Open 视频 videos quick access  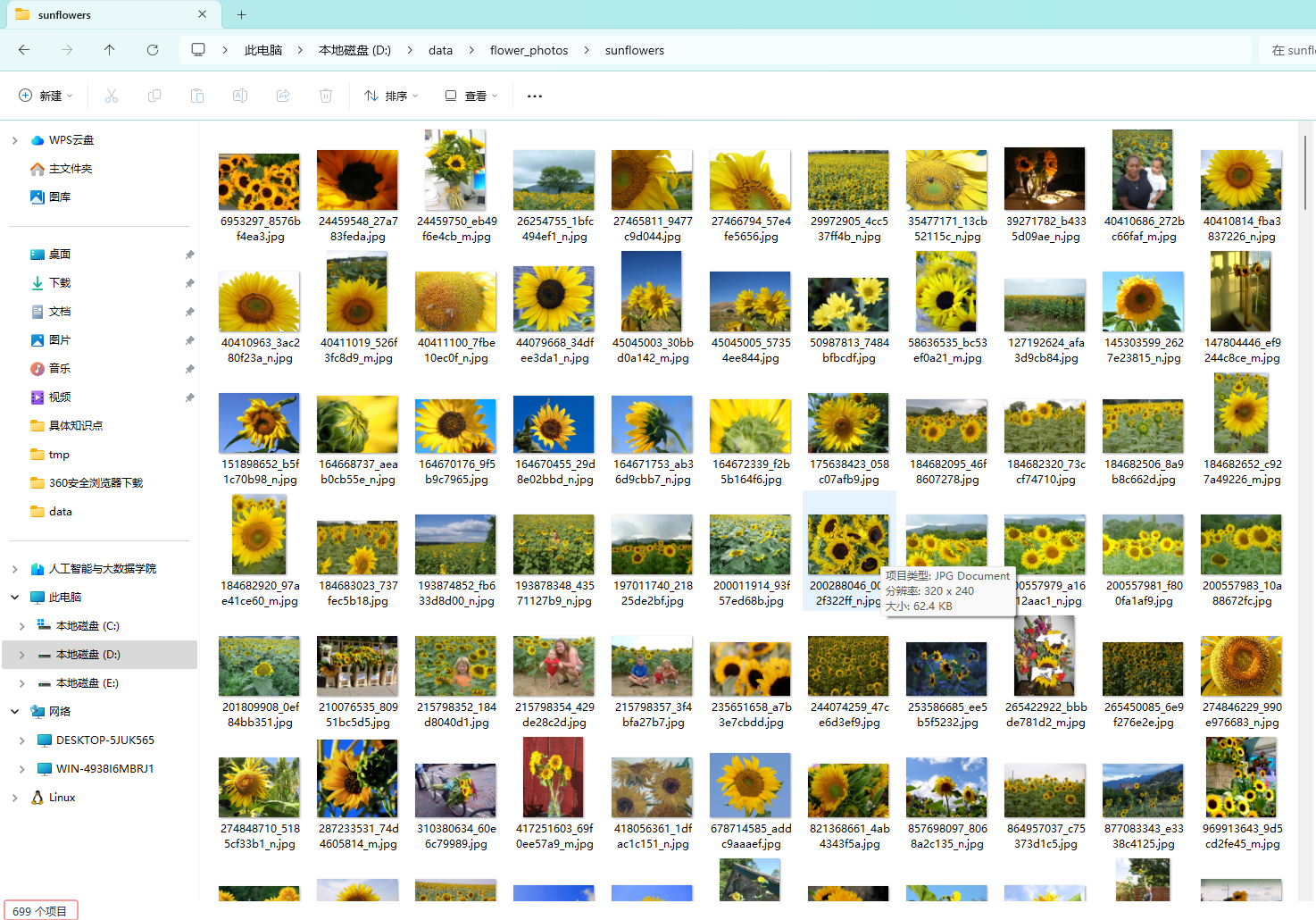tap(59, 397)
